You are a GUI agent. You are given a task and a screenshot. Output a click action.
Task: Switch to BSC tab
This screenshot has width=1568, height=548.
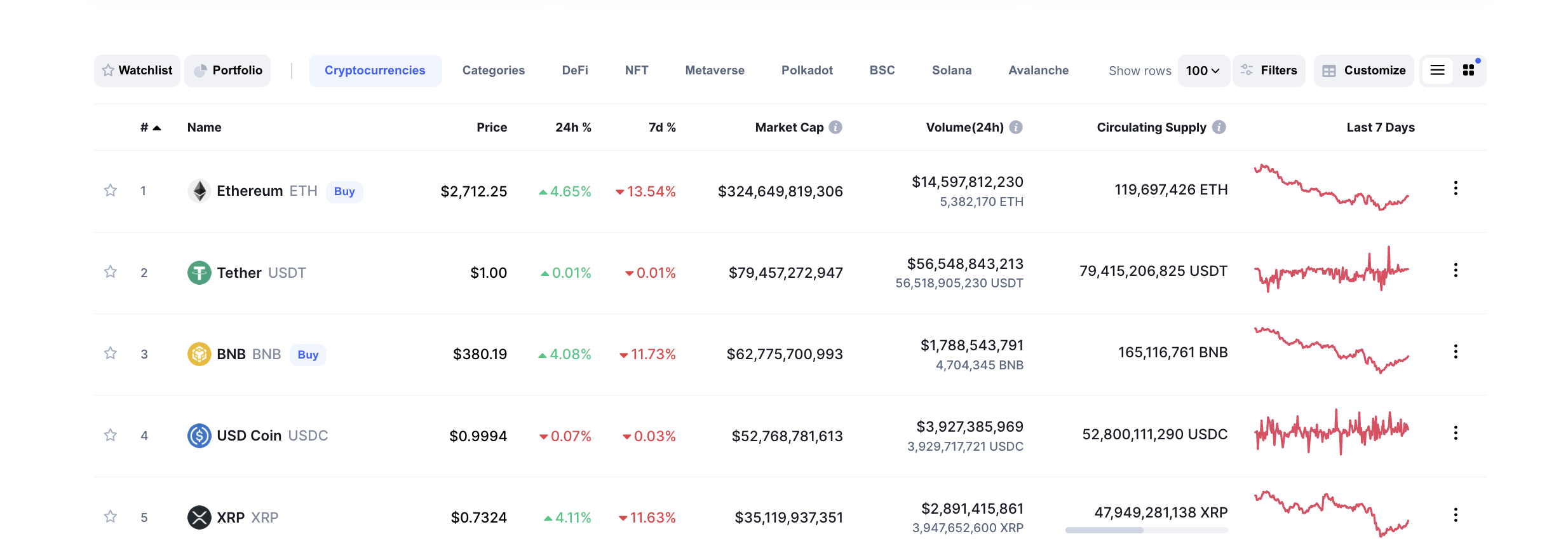[882, 71]
